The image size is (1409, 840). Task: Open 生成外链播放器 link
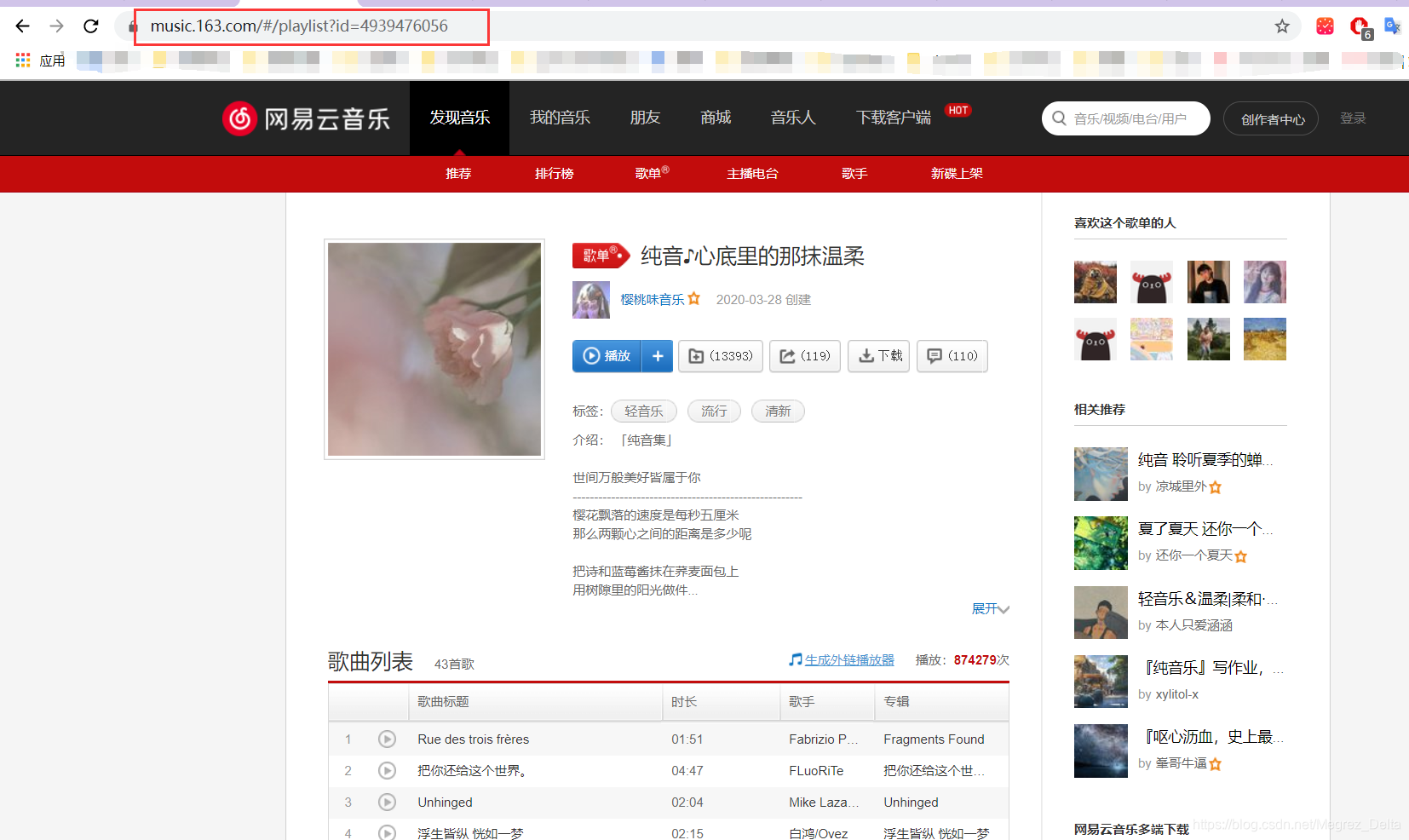click(848, 659)
